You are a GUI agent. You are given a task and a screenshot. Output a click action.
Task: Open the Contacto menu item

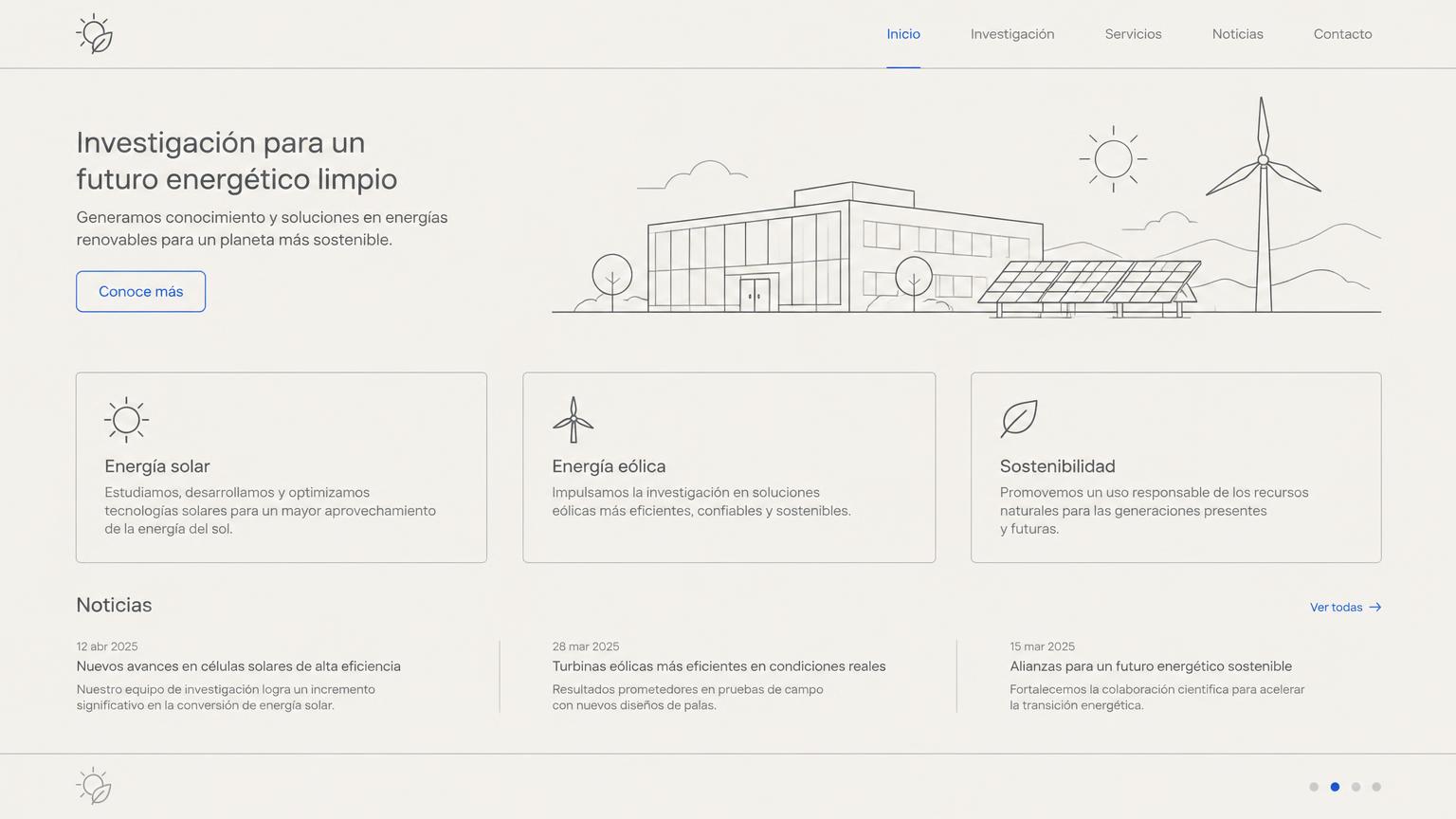click(x=1342, y=34)
